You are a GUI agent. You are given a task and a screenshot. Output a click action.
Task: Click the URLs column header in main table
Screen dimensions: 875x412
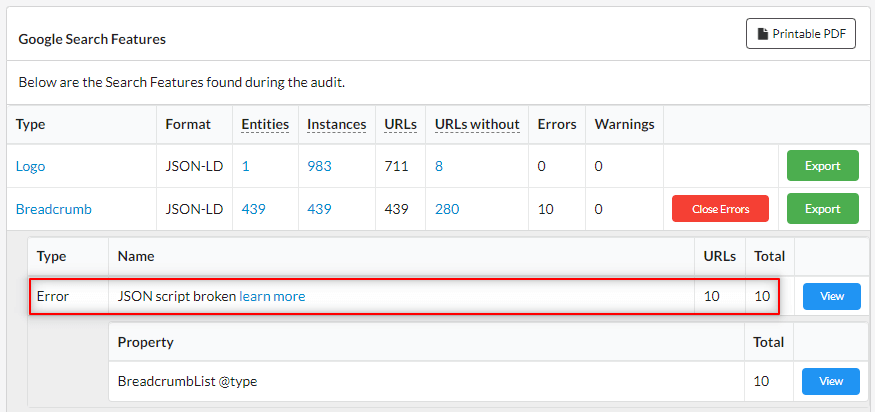tap(401, 124)
